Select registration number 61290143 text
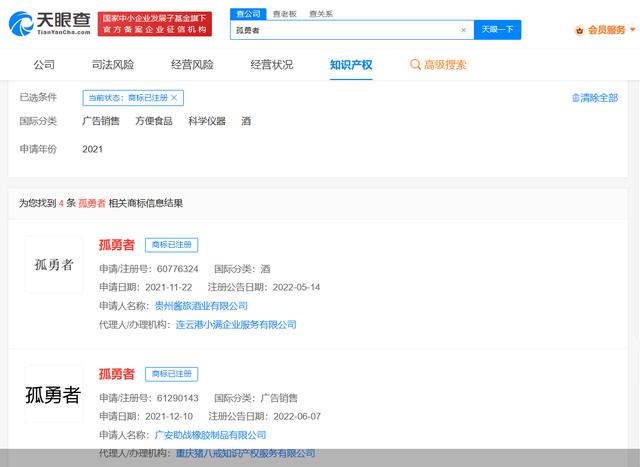640x467 pixels. [178, 398]
